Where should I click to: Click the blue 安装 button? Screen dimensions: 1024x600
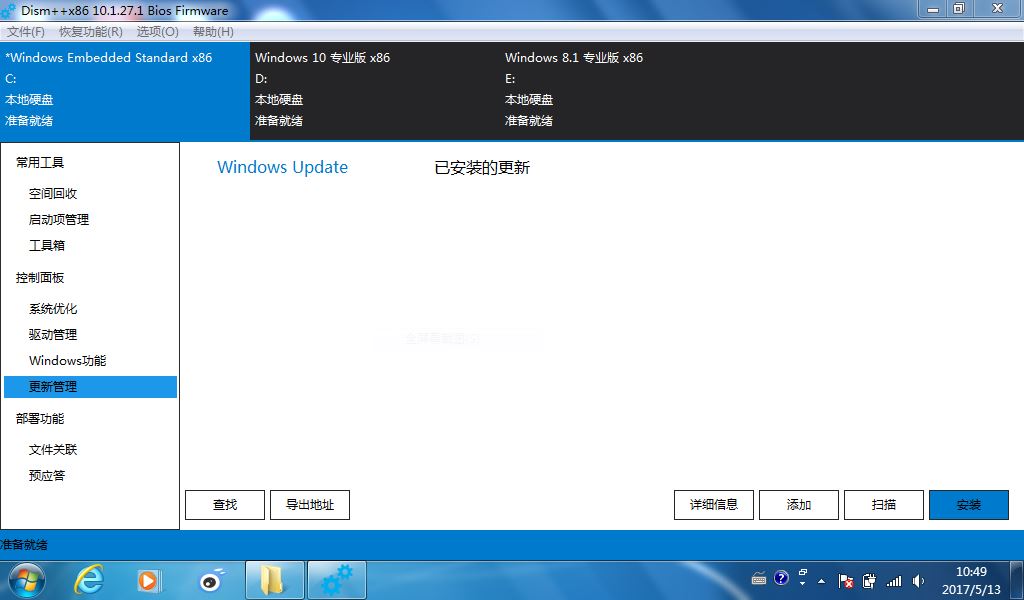coord(968,505)
